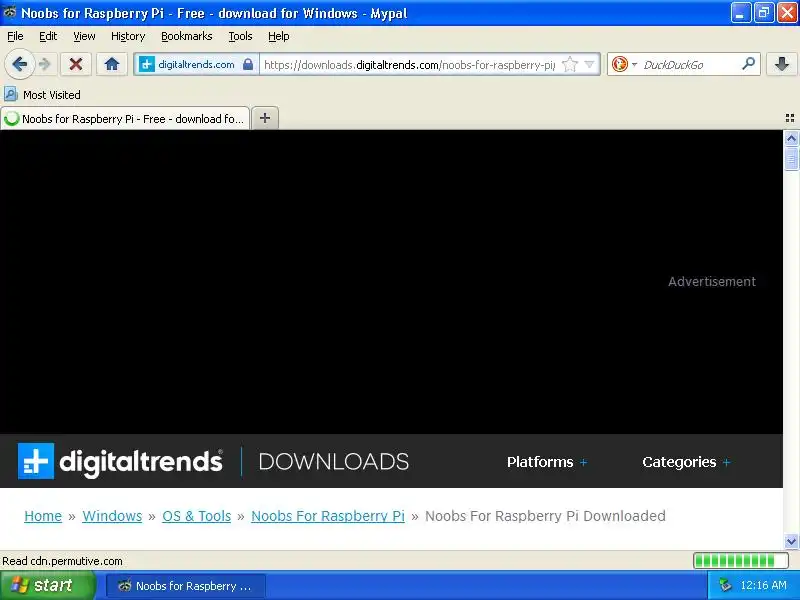Open the Home page icon
The width and height of the screenshot is (800, 600).
point(112,64)
